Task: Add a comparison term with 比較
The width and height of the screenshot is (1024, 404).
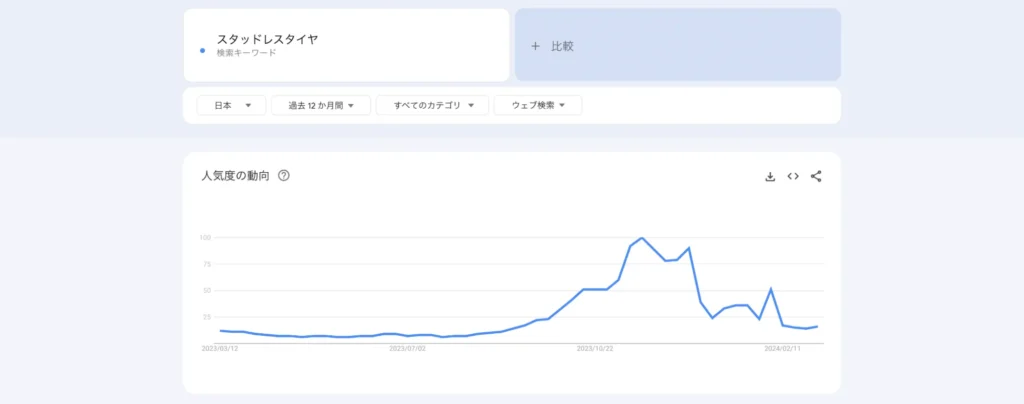Action: [677, 45]
